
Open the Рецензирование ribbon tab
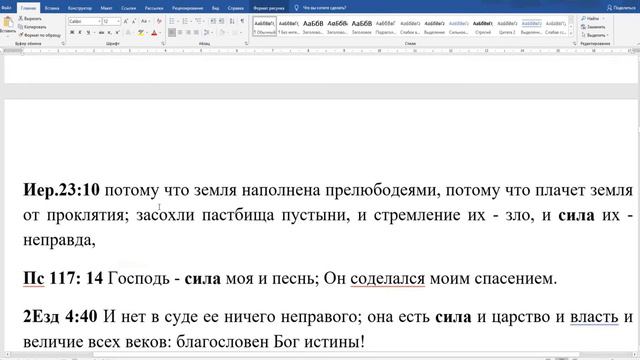point(187,8)
